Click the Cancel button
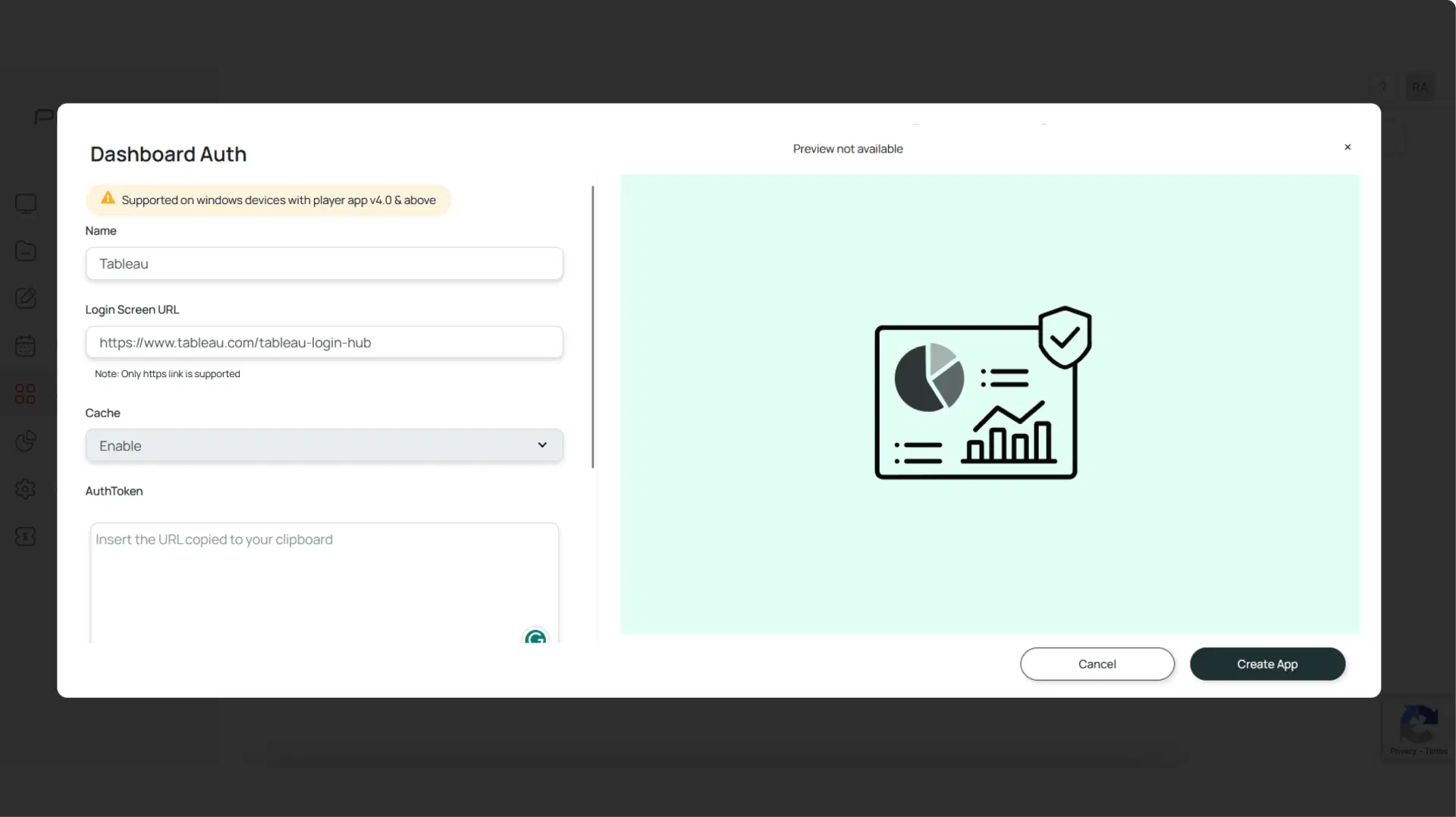 [1097, 664]
